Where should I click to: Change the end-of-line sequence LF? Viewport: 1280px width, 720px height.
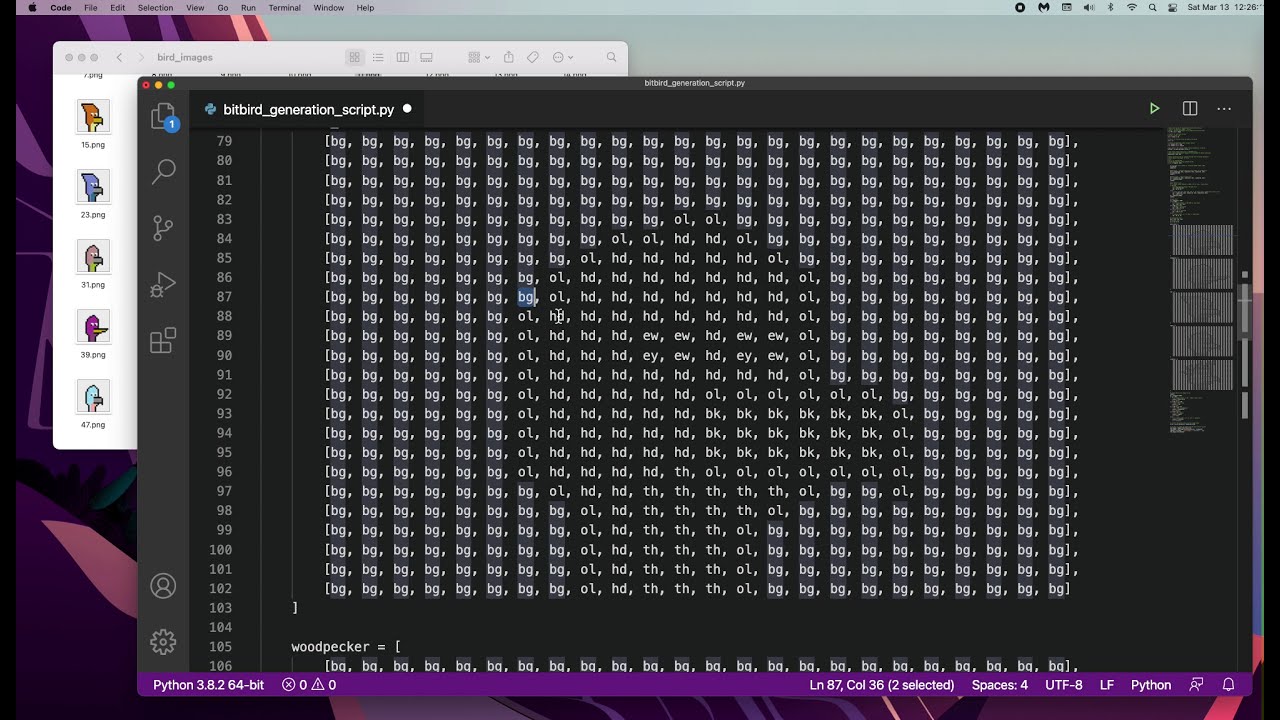(1107, 685)
